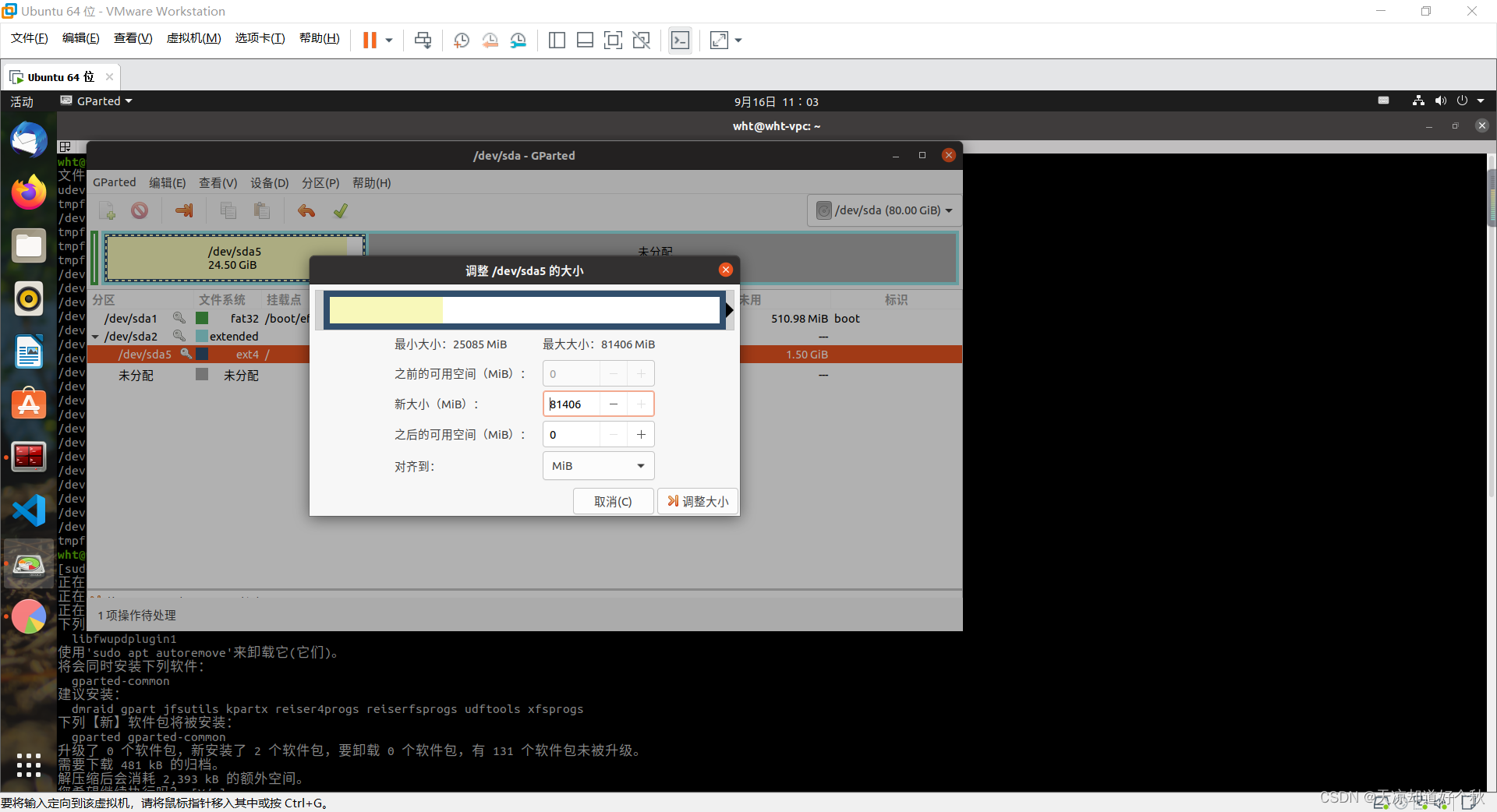Click the volume icon in top bar

click(x=1441, y=101)
